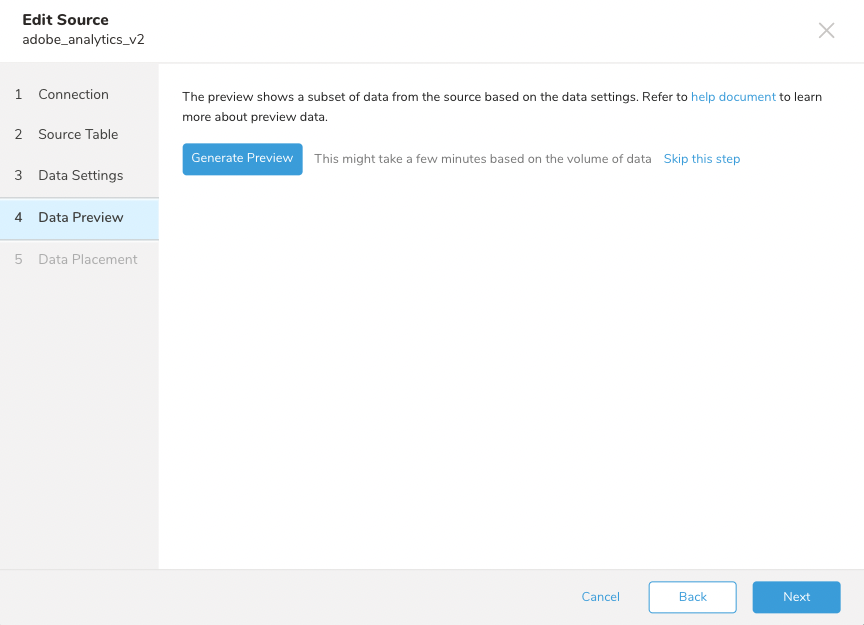Cancel editing the source
The image size is (864, 625).
coord(600,597)
